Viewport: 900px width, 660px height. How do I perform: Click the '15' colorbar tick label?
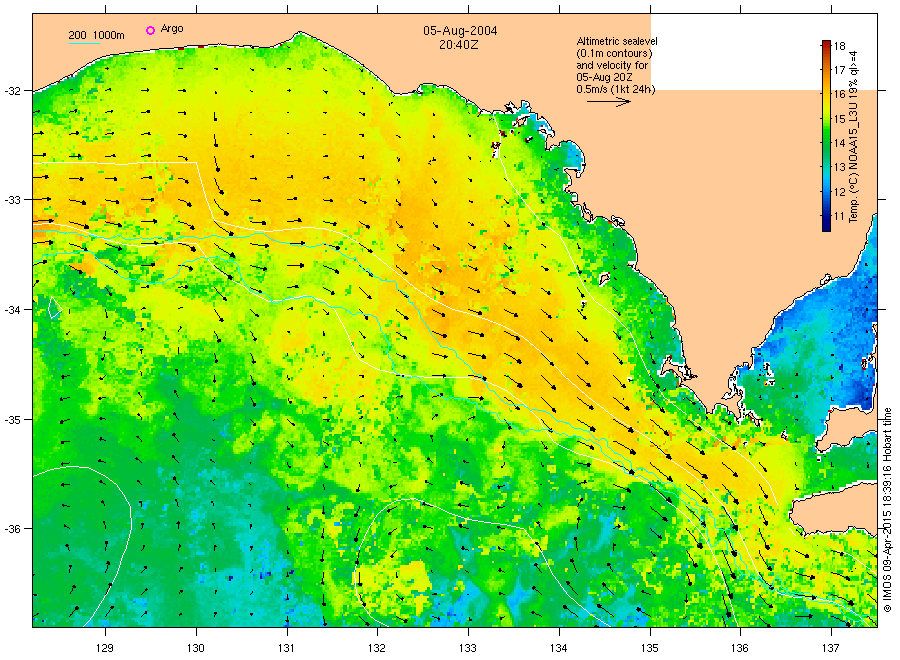point(839,119)
